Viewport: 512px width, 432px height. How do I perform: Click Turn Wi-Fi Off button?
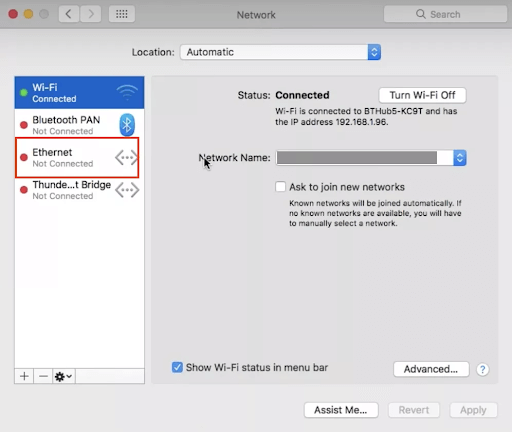422,95
